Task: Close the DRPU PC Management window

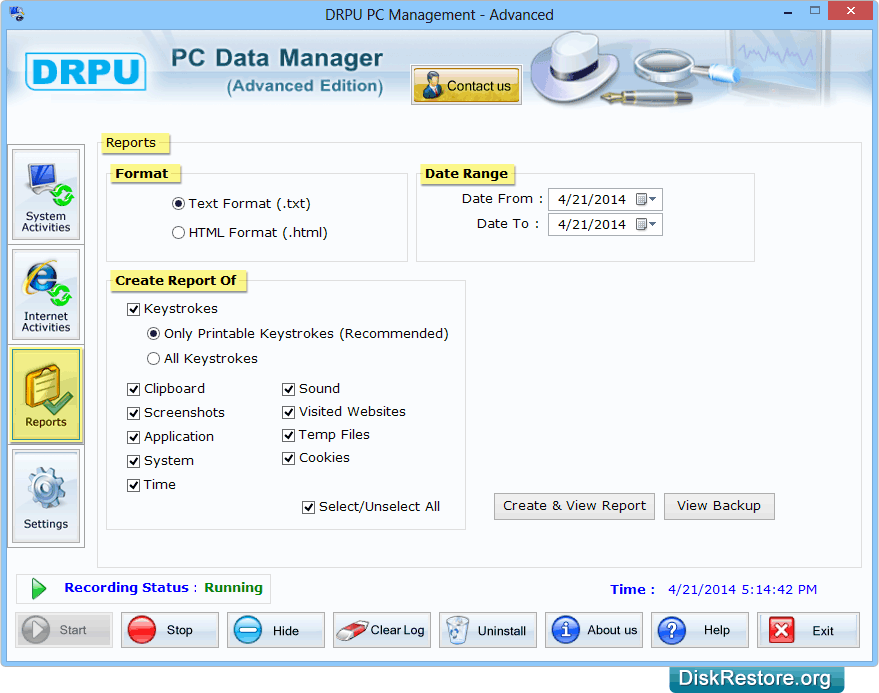Action: [x=850, y=11]
